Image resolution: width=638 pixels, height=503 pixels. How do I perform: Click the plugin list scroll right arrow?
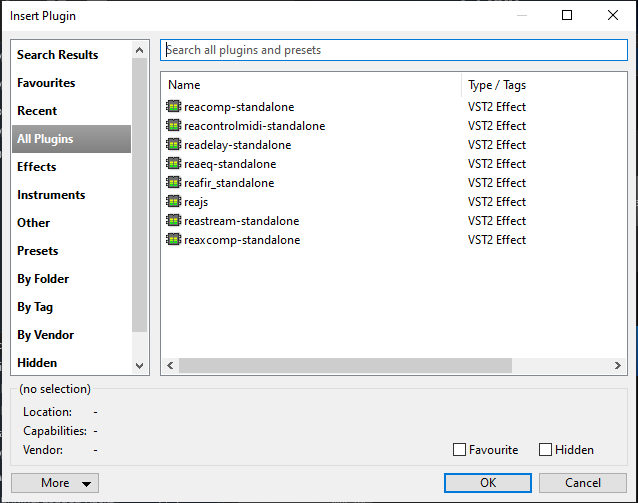pos(618,365)
